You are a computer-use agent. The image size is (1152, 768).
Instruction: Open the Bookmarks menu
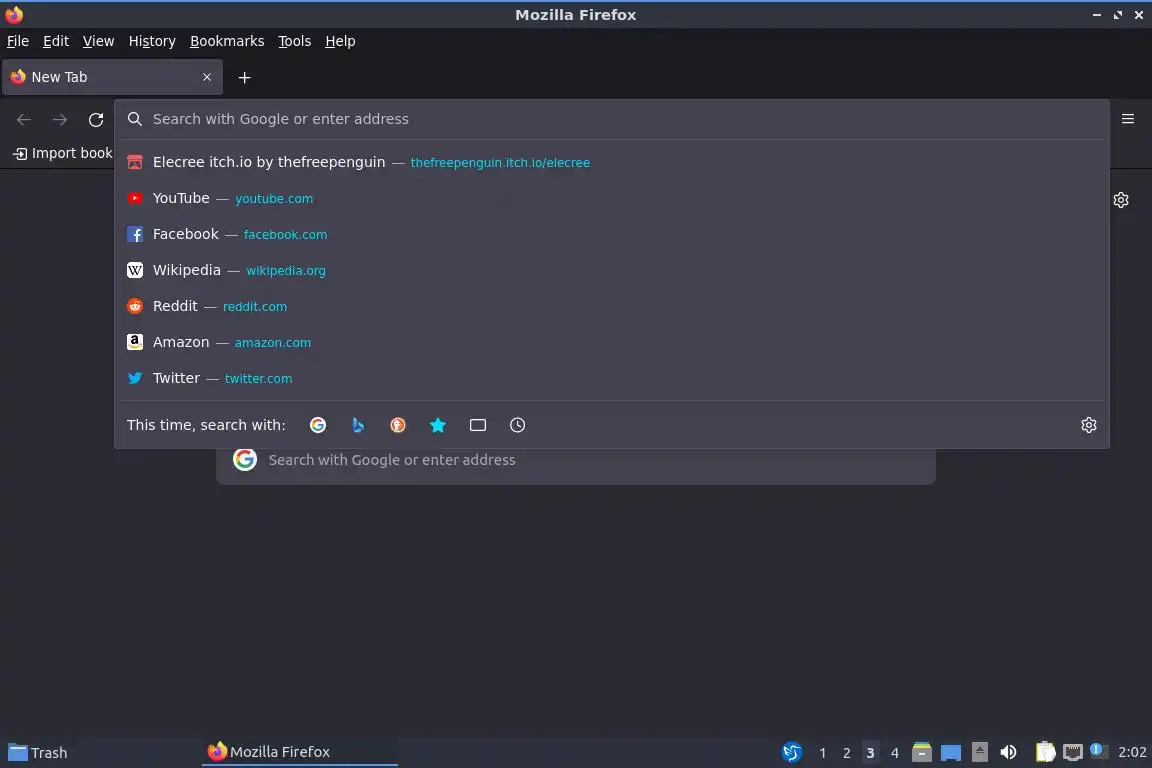coord(227,41)
